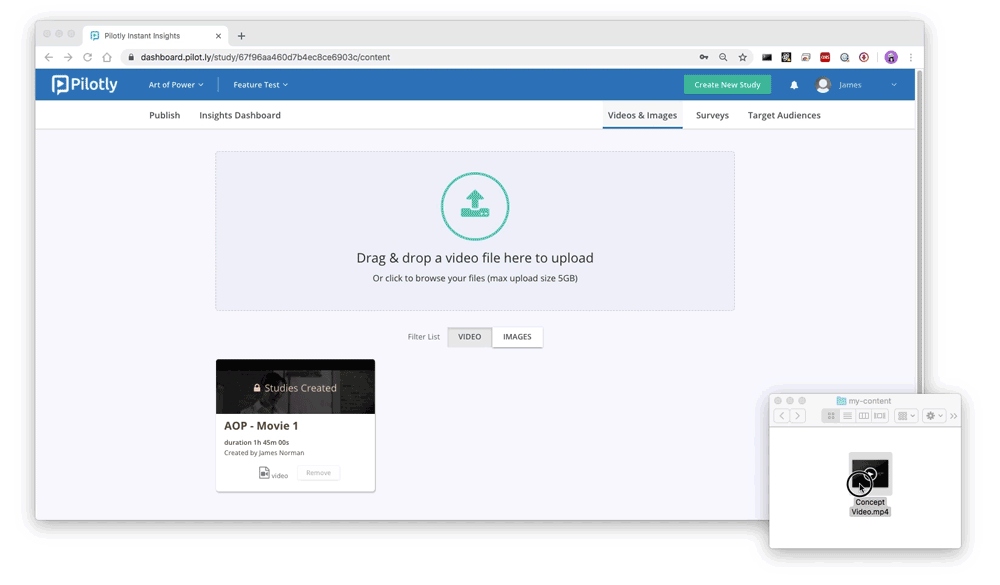Open Finder action gear dropdown
Viewport: 1000px width, 585px height.
[x=934, y=416]
